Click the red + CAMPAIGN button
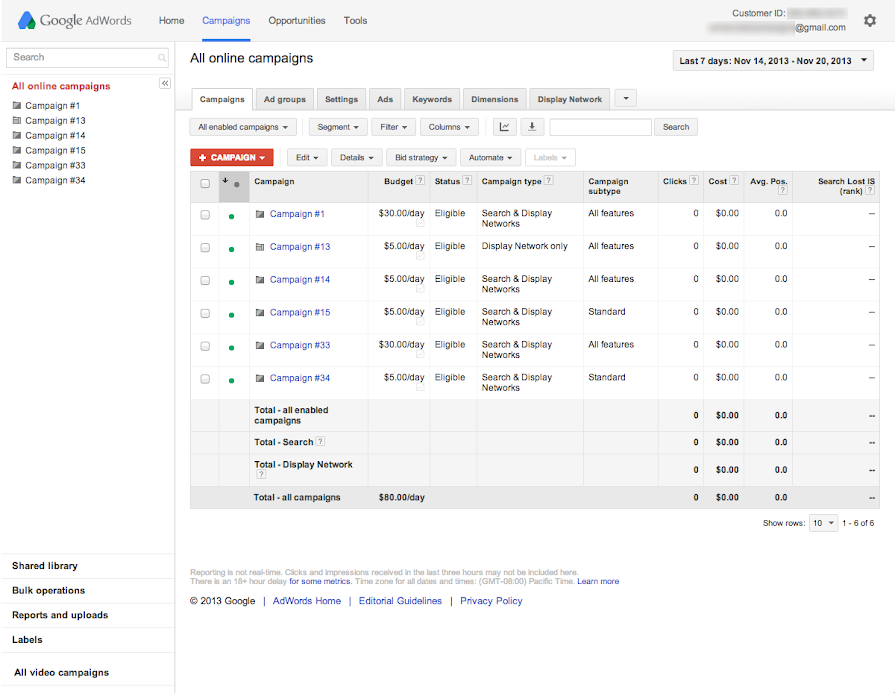Viewport: 895px width, 693px height. point(231,158)
